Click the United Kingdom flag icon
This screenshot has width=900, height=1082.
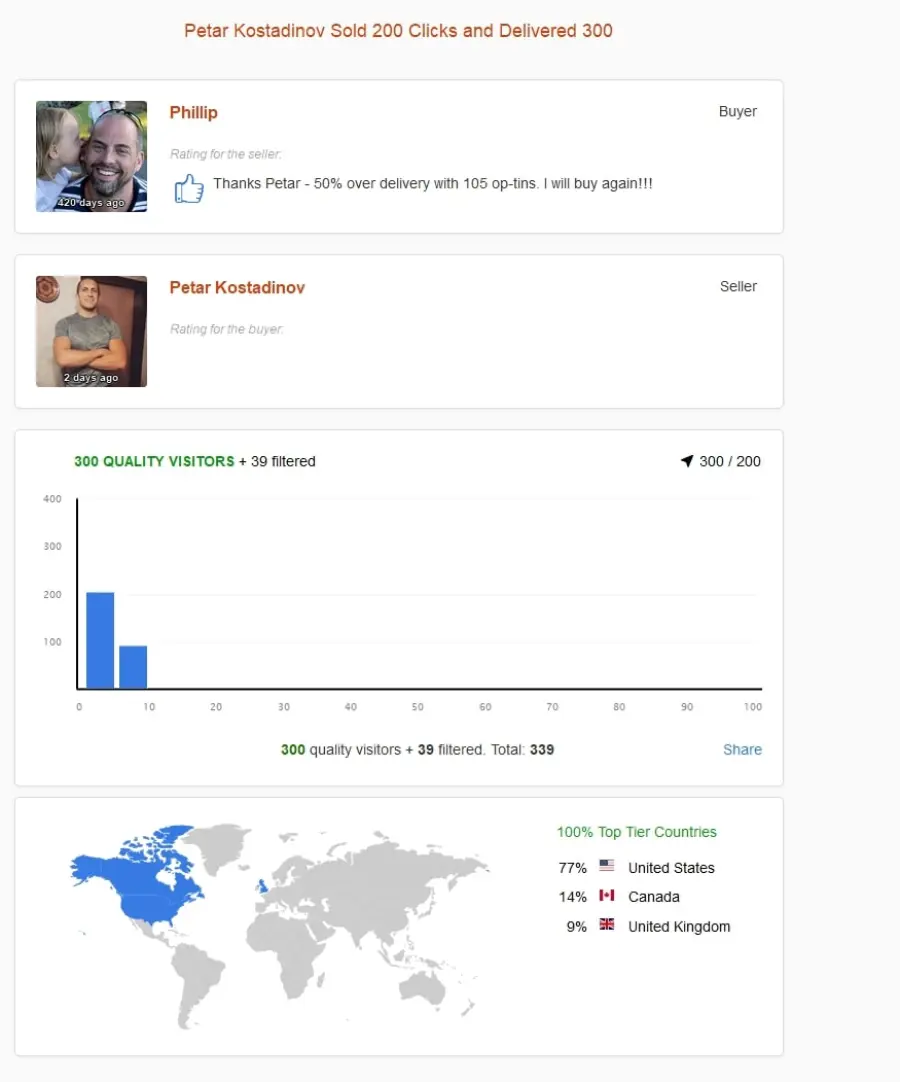pos(607,925)
